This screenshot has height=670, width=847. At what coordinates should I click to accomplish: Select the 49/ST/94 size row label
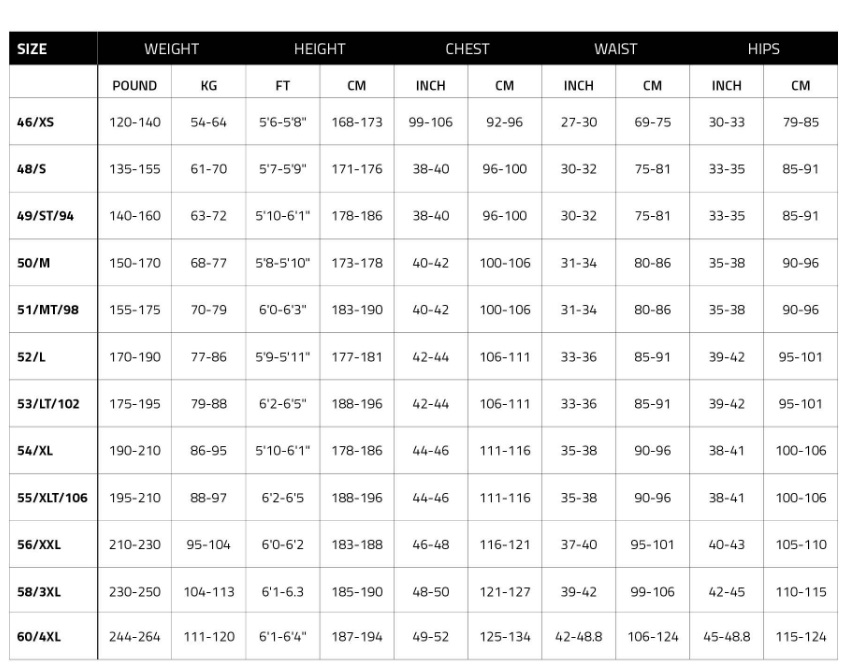pyautogui.click(x=45, y=216)
